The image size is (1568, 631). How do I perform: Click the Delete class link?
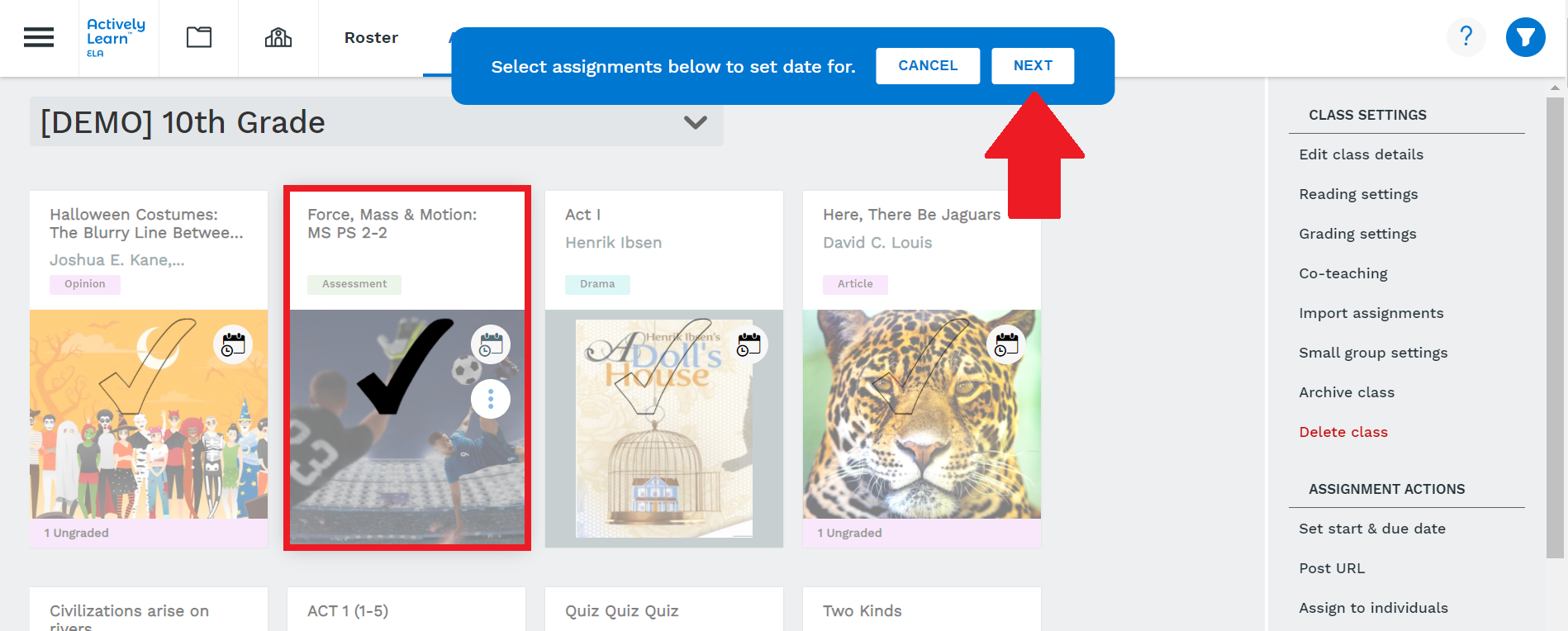(x=1343, y=432)
